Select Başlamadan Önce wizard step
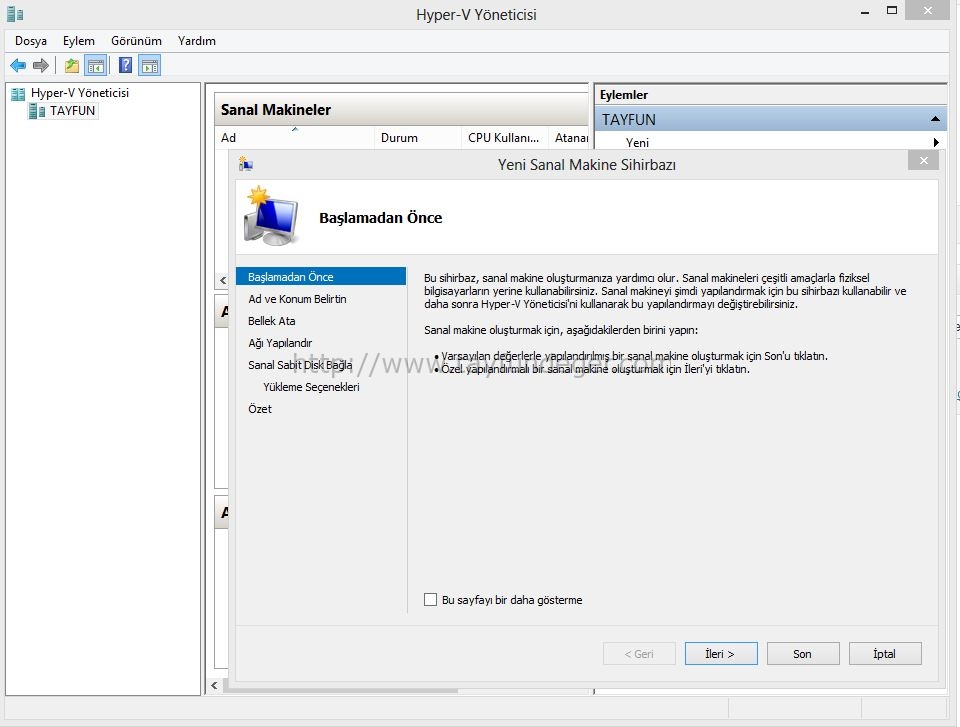The height and width of the screenshot is (727, 960). (321, 277)
